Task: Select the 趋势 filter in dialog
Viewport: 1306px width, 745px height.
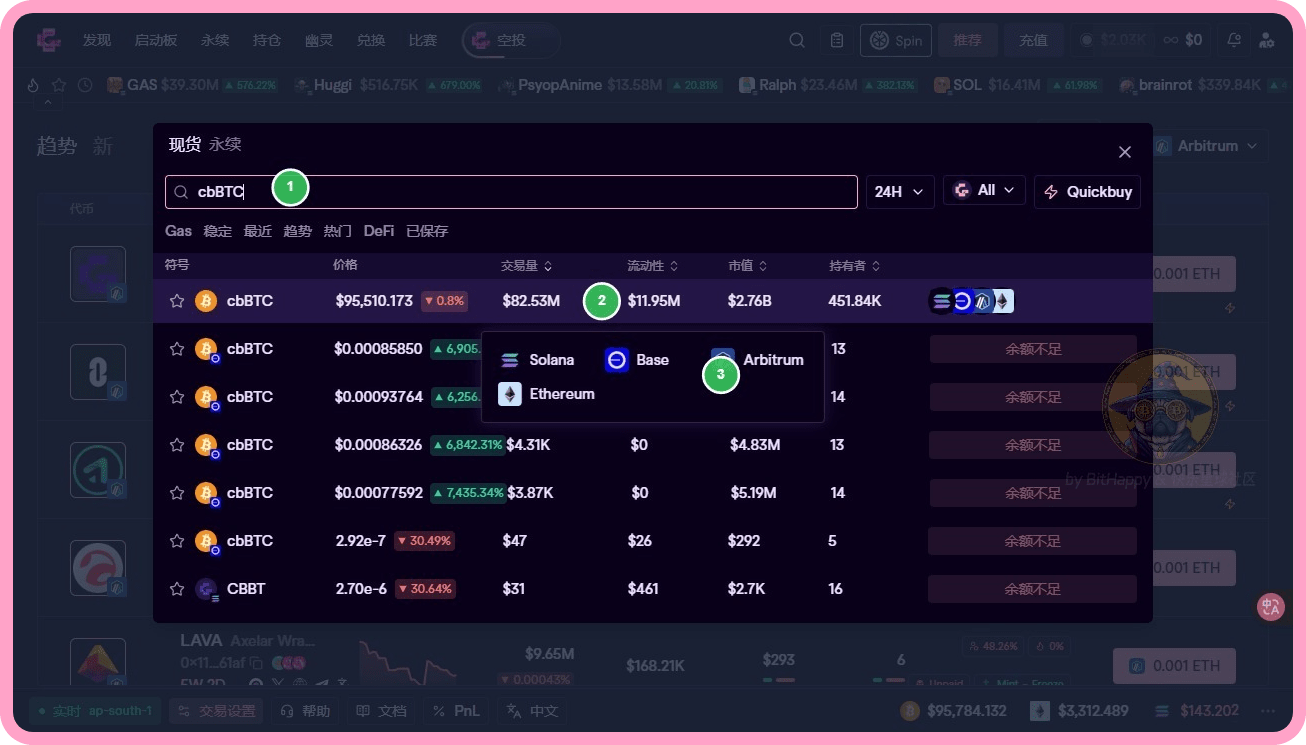Action: pos(297,231)
